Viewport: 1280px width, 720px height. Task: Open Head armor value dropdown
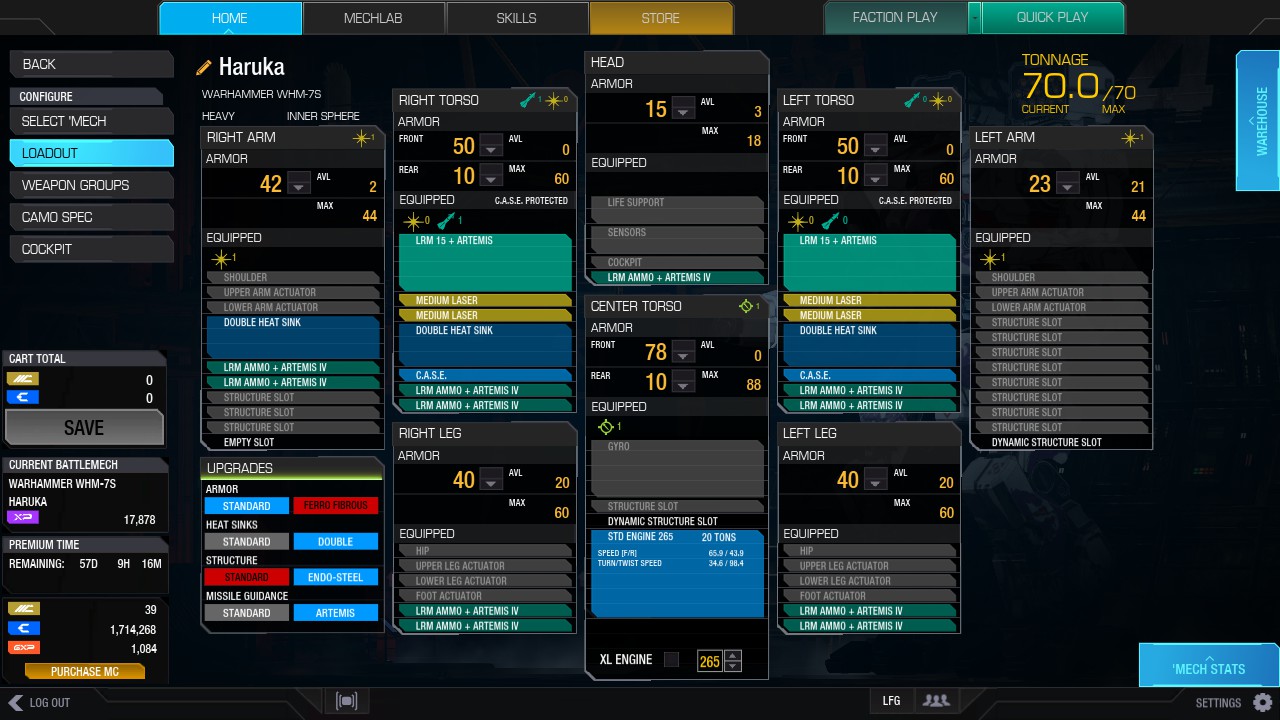coord(683,109)
